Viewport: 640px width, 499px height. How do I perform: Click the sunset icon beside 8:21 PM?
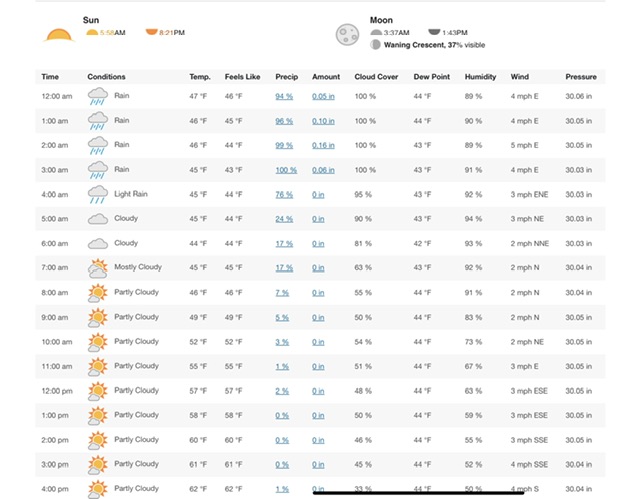tap(151, 32)
